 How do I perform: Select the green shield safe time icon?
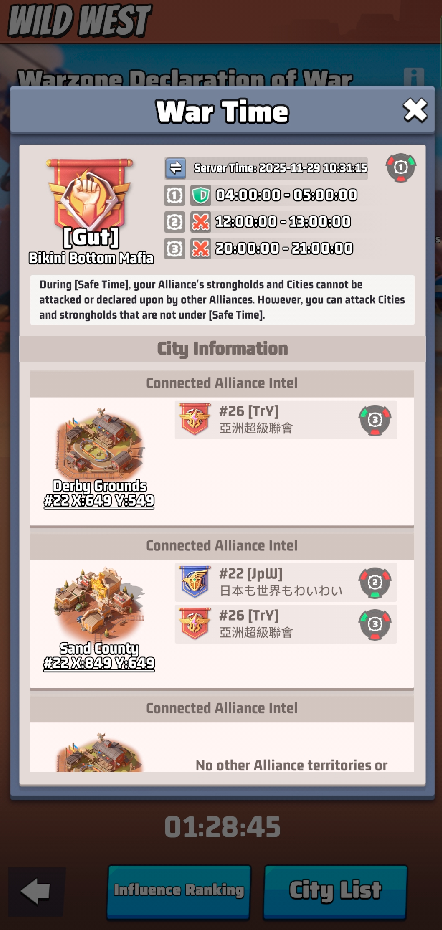pos(201,195)
